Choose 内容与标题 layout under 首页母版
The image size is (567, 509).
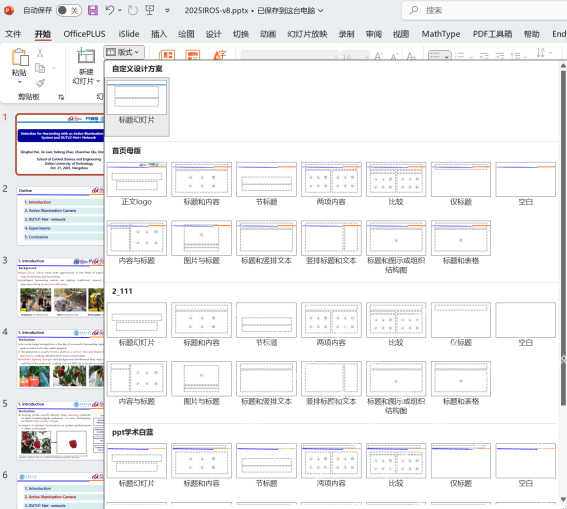(x=137, y=243)
